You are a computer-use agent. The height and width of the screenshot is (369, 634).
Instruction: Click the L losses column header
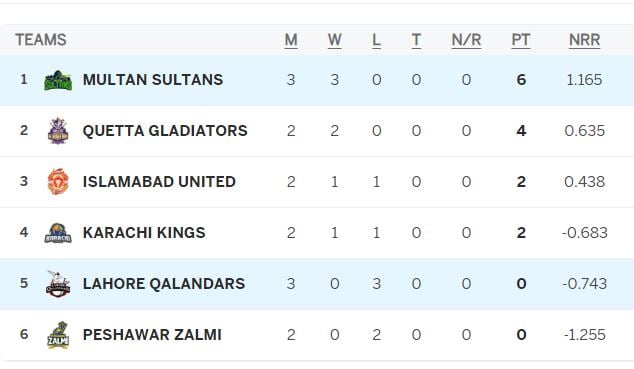click(x=376, y=40)
